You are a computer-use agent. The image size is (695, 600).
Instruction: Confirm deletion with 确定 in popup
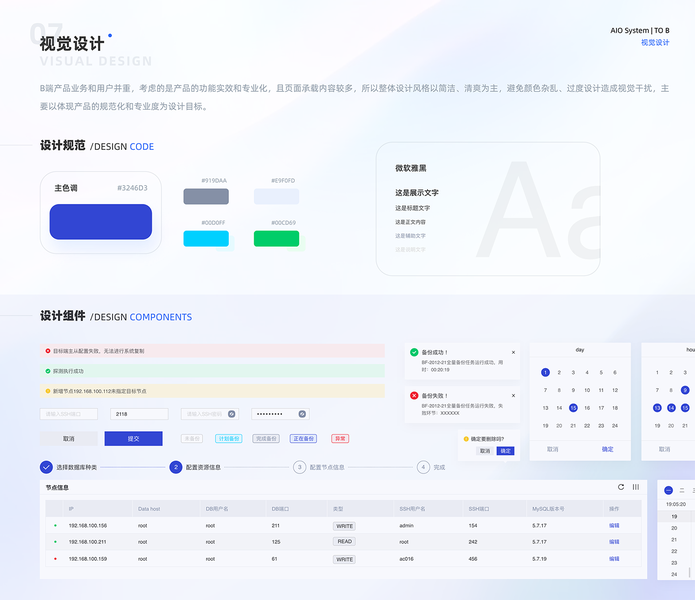point(506,451)
